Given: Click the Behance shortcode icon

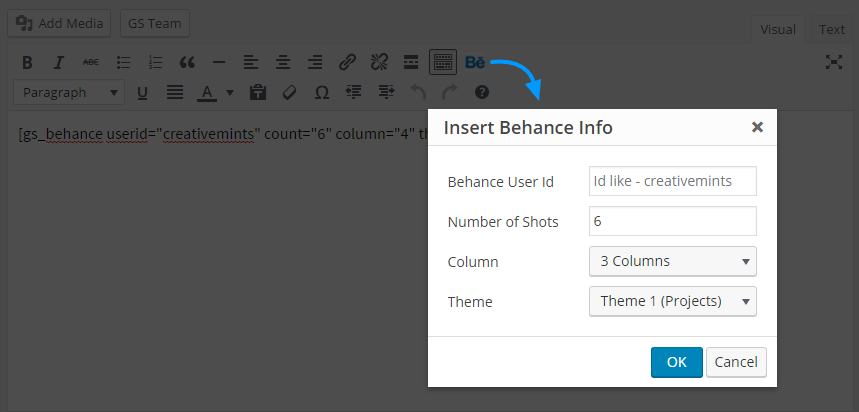Looking at the screenshot, I should (x=475, y=63).
